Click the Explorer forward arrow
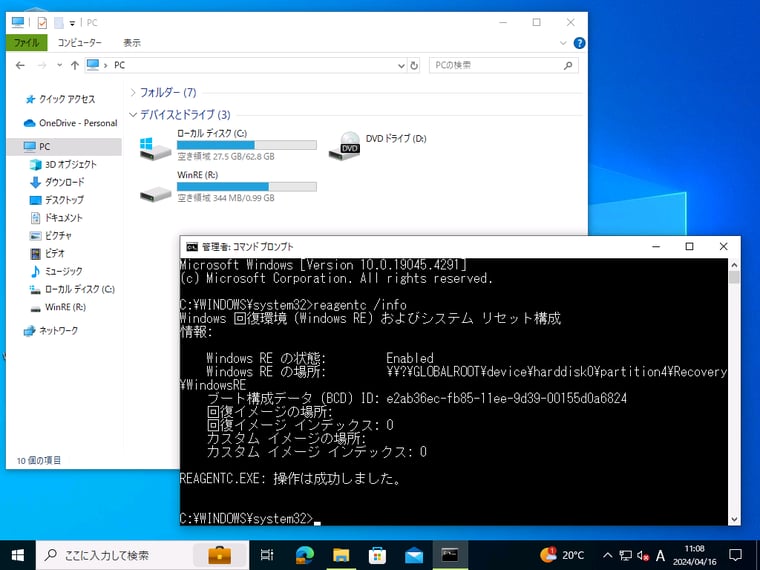 tap(42, 65)
